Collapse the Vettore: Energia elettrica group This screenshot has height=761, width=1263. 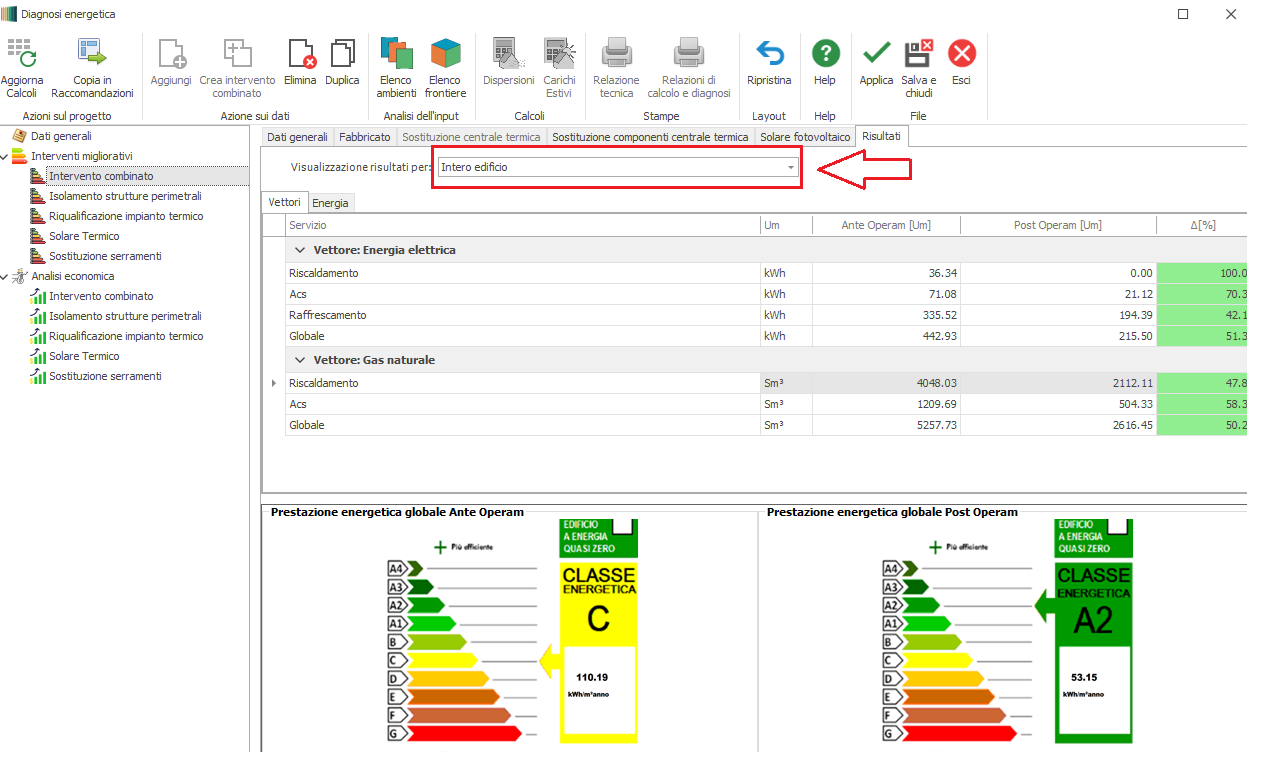click(299, 250)
